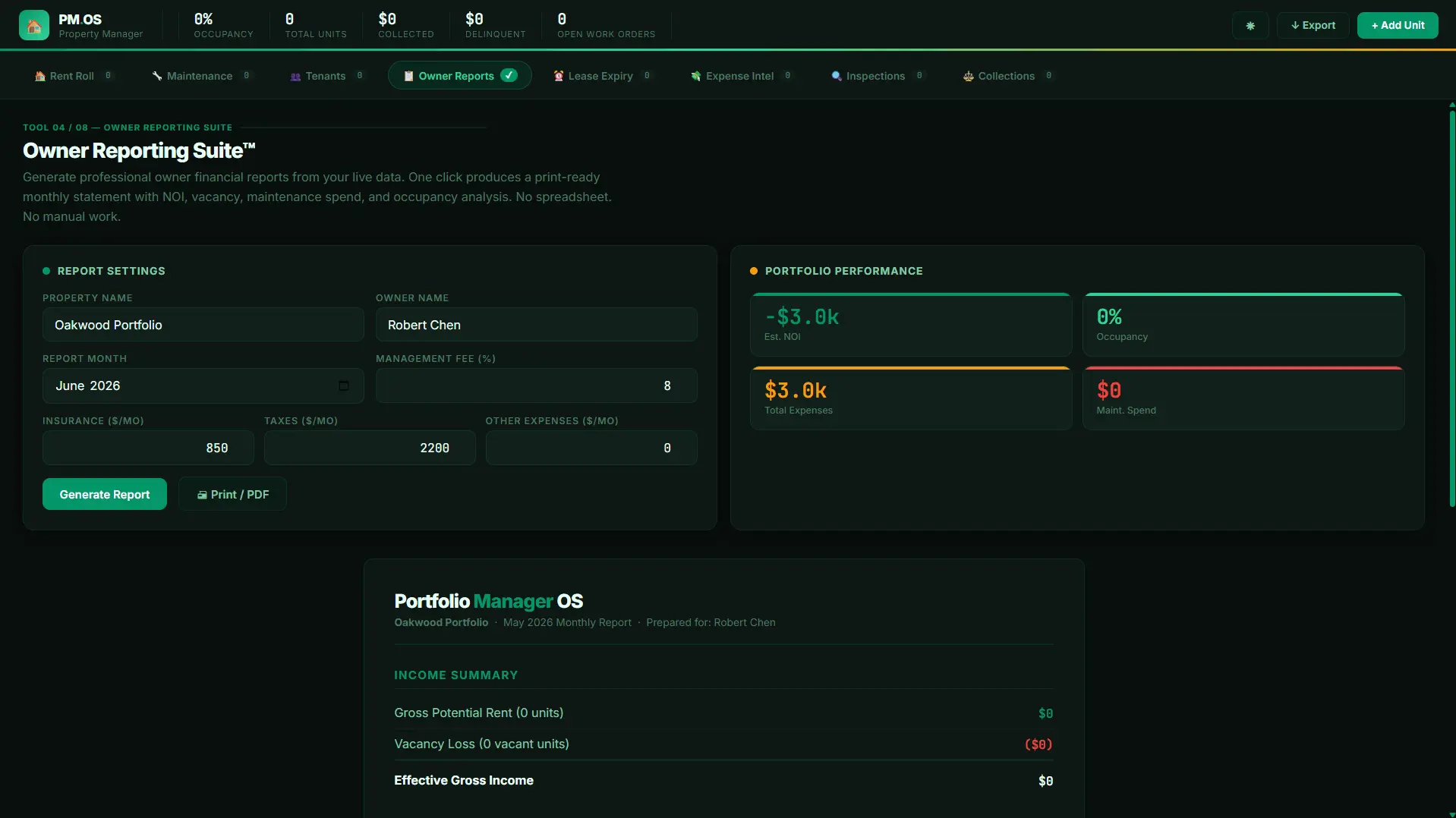Click the Owner Reports clipboard icon

[x=408, y=76]
